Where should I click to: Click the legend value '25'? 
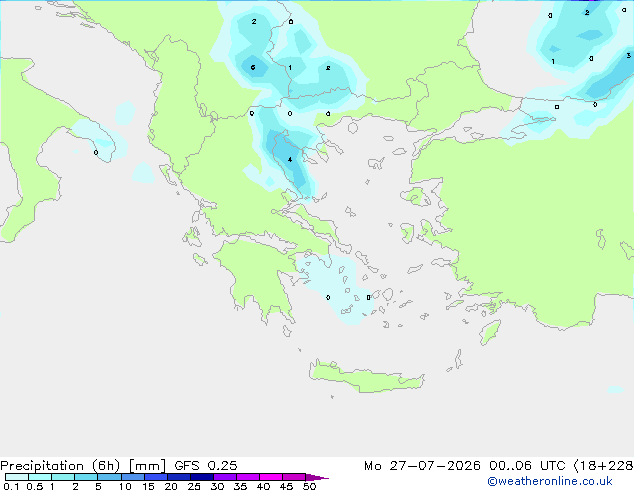194,486
